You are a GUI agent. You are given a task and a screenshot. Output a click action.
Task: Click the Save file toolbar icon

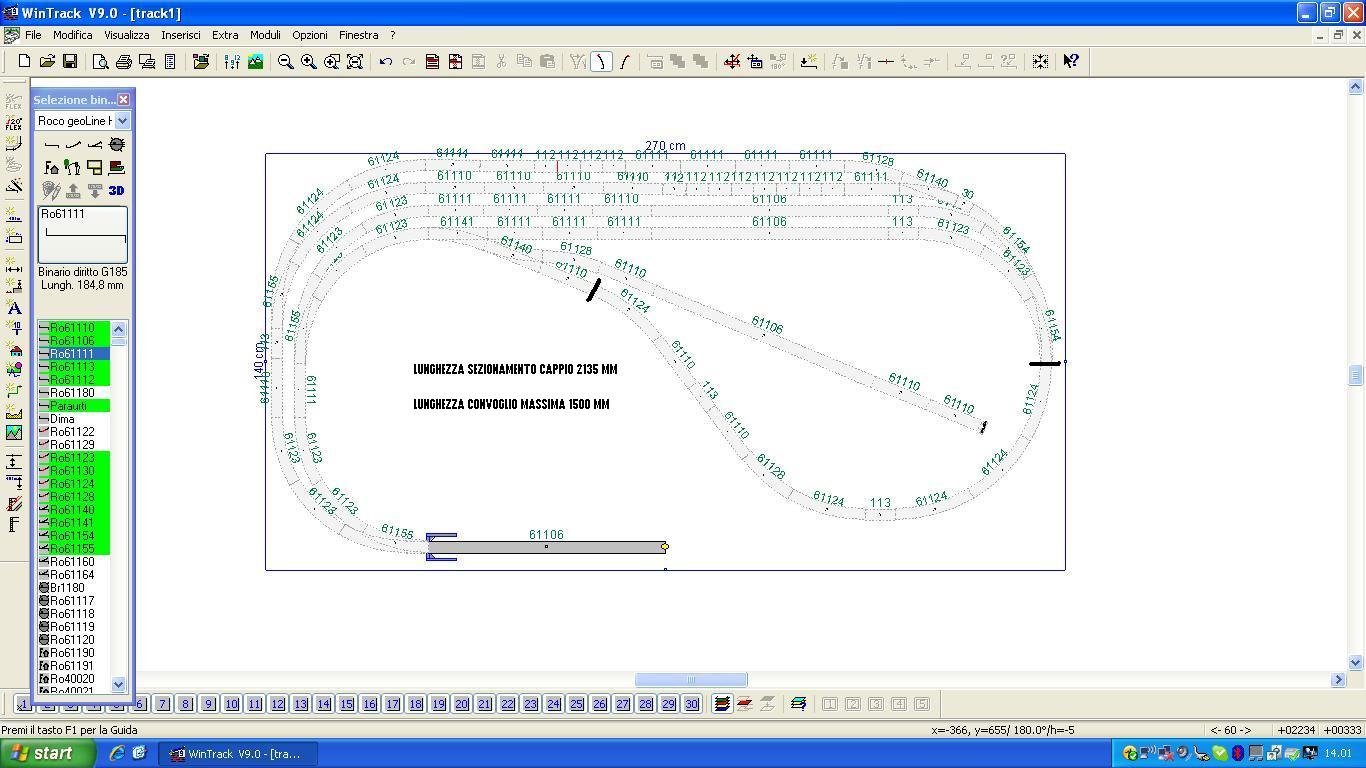point(70,62)
